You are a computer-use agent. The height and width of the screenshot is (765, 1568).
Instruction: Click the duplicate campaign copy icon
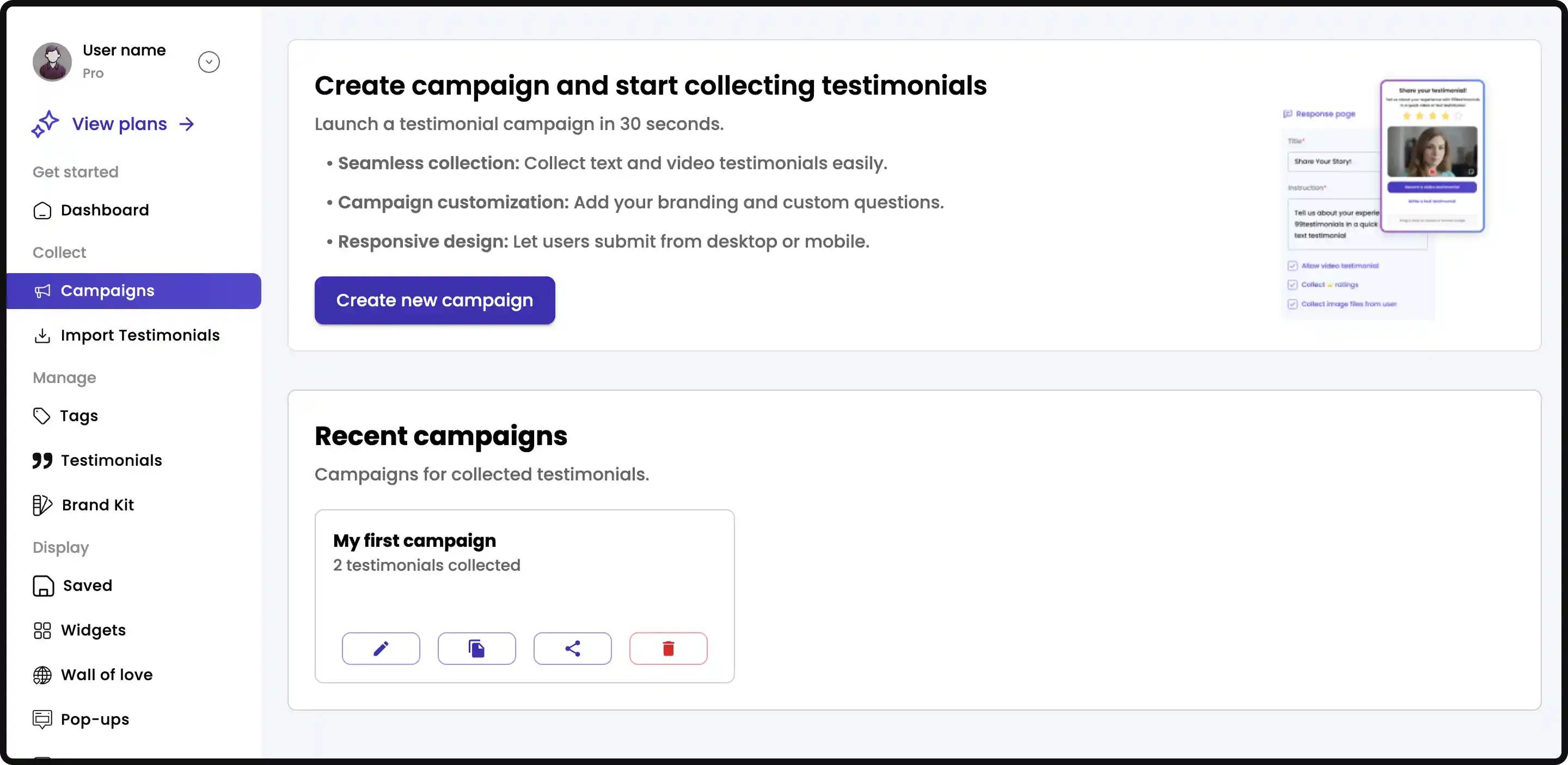coord(476,648)
